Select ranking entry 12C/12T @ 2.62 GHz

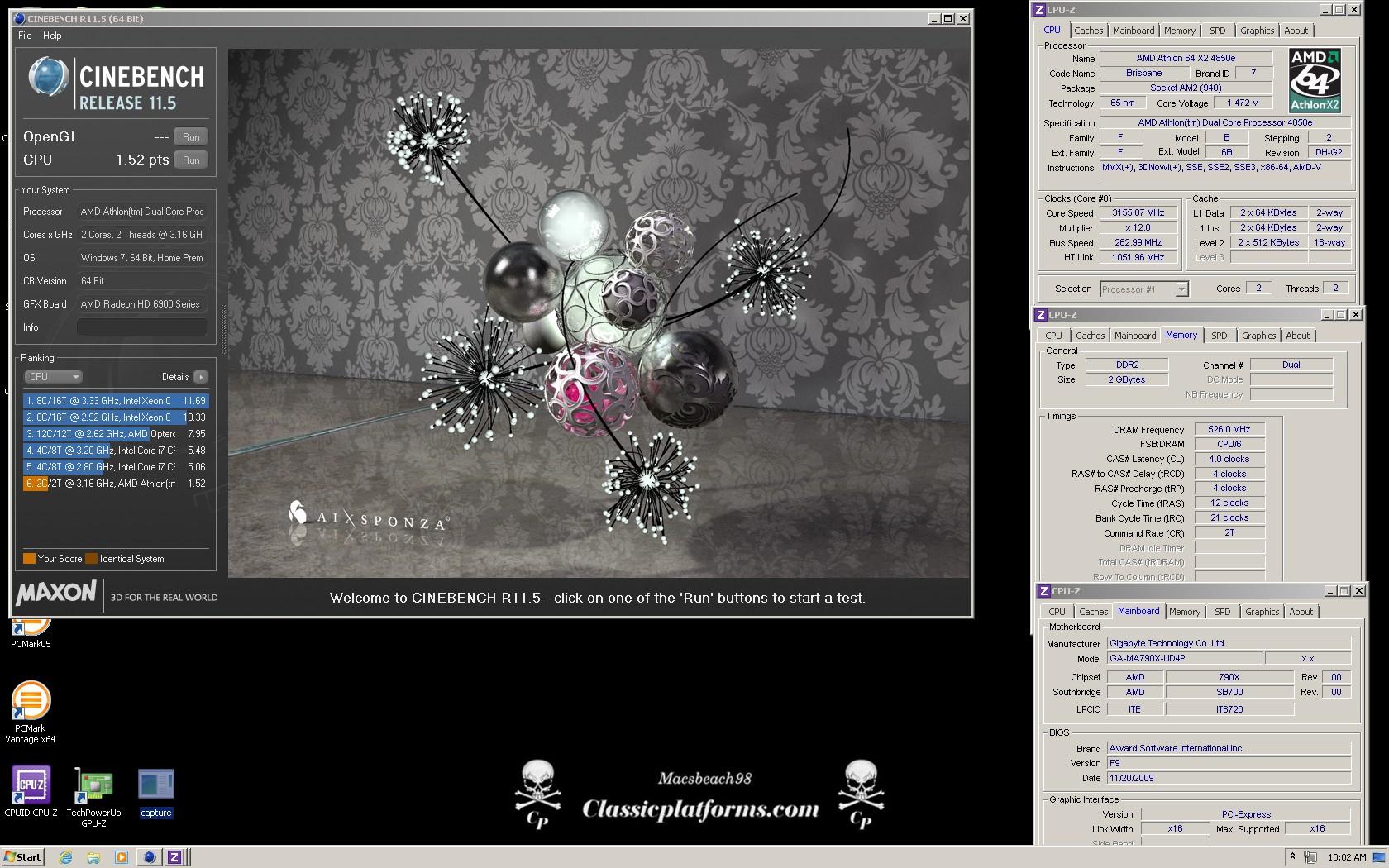116,434
